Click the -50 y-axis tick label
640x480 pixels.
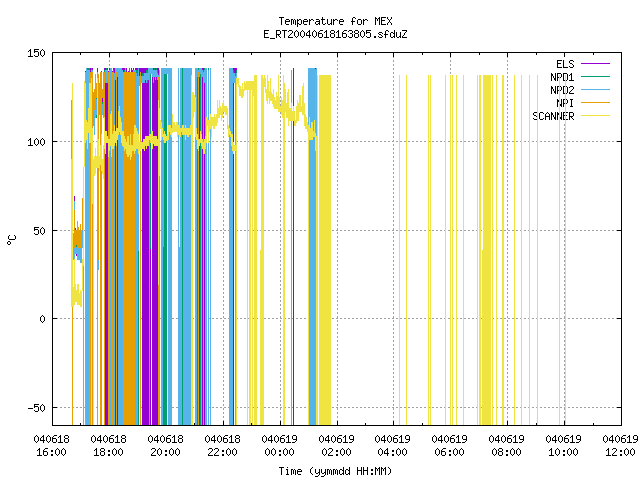36,408
